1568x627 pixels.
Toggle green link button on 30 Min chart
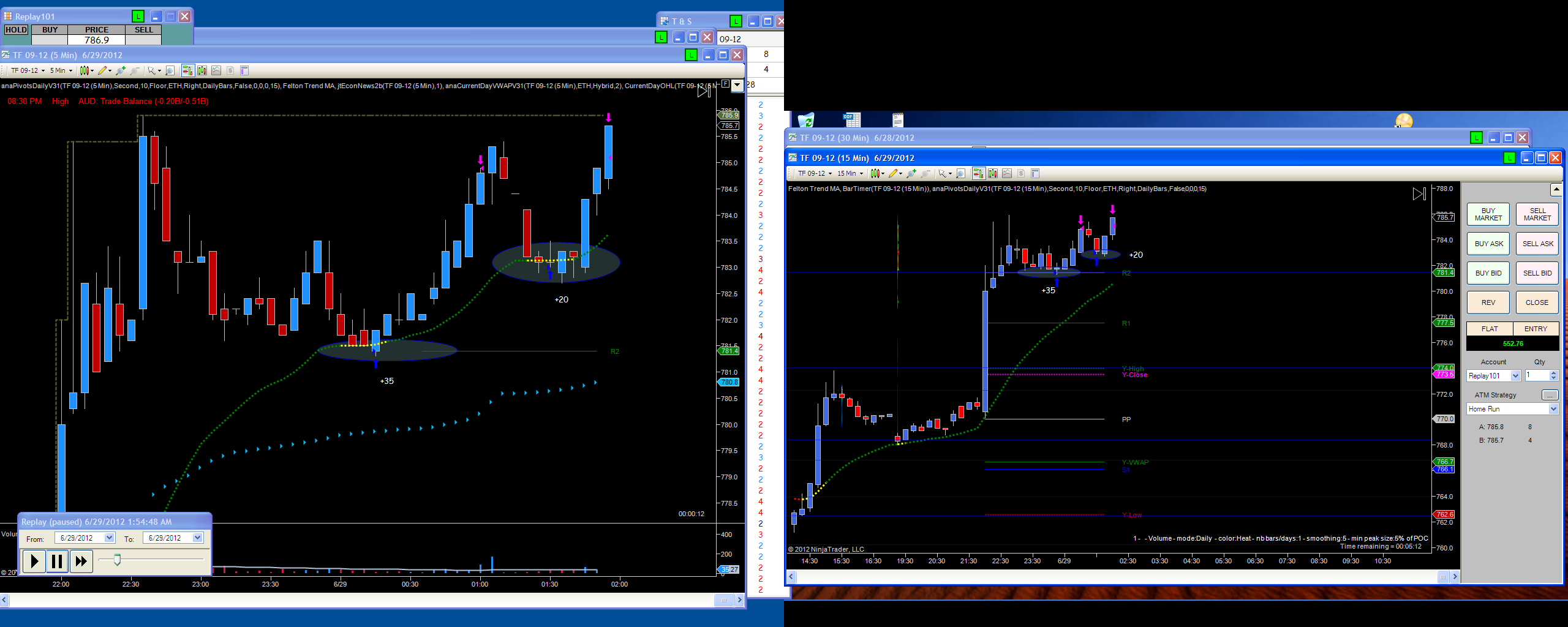tap(1476, 138)
